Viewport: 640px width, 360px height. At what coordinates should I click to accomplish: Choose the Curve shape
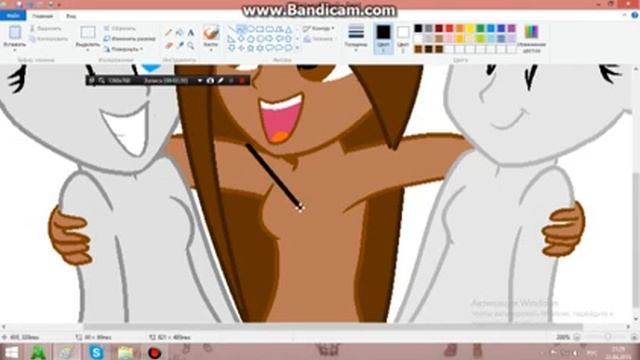click(241, 29)
